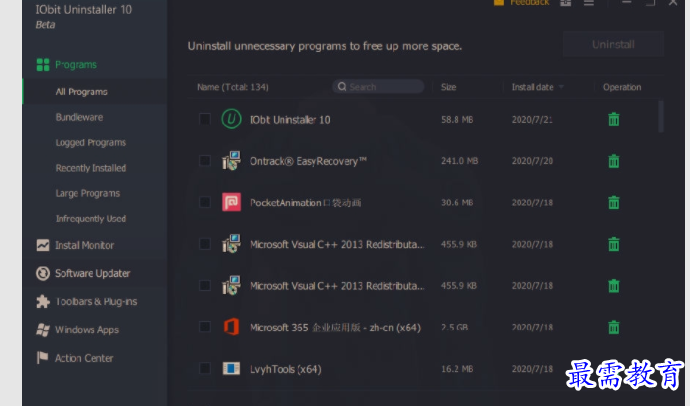Open the toolbox icon in title bar
This screenshot has height=406, width=690.
tap(565, 3)
